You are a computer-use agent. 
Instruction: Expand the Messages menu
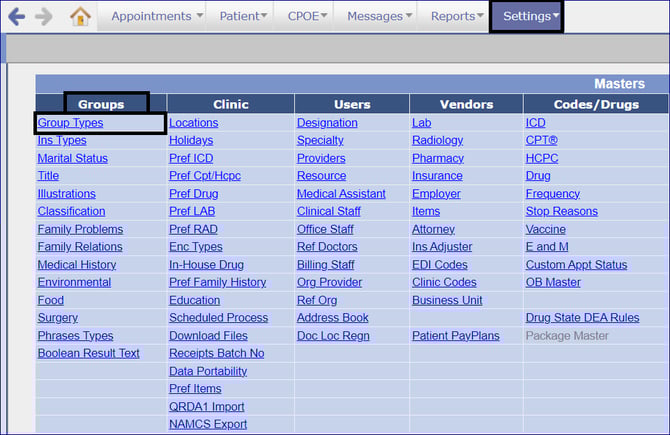tap(381, 16)
